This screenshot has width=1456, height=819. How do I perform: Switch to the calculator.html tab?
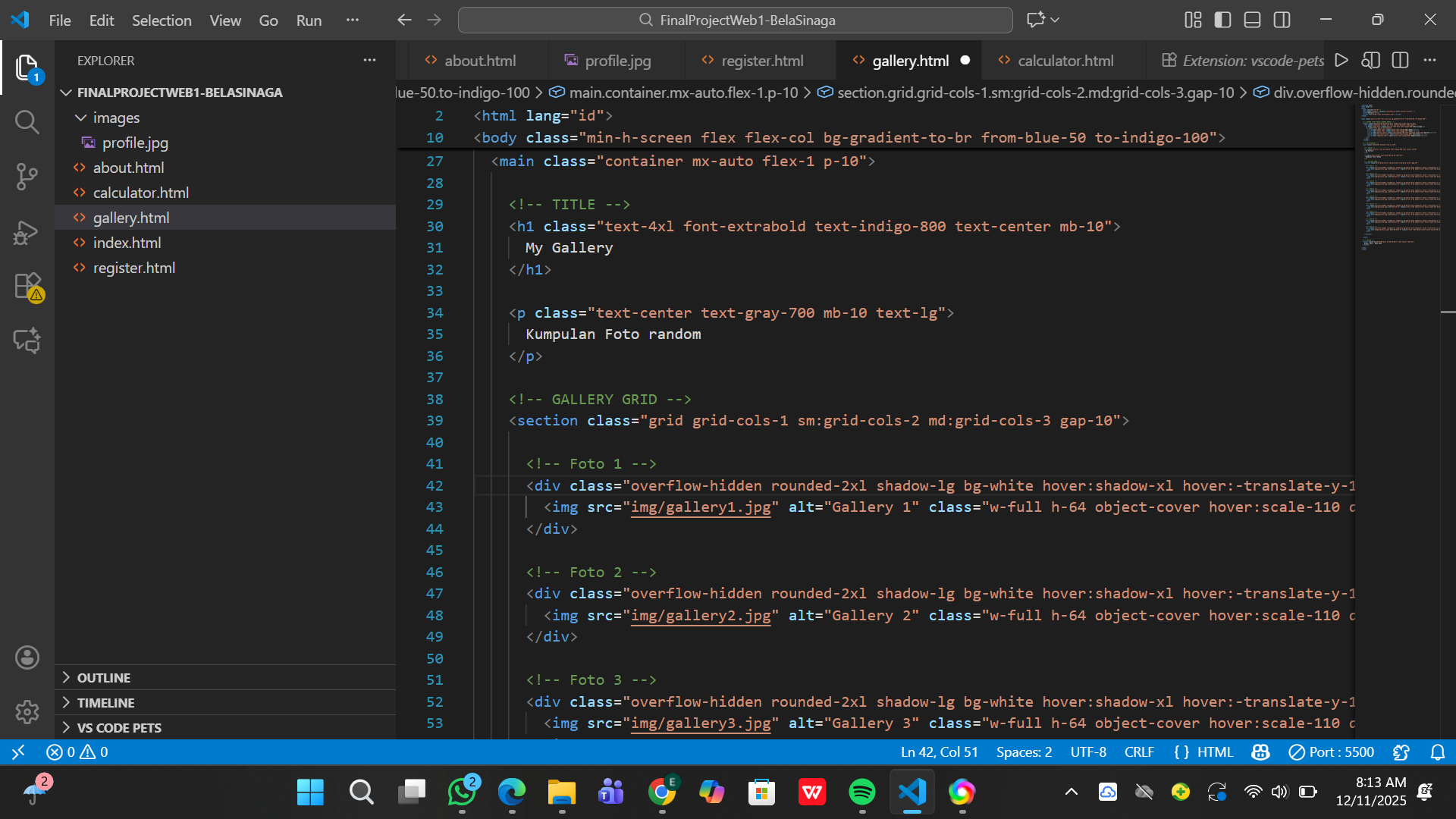(x=1065, y=61)
